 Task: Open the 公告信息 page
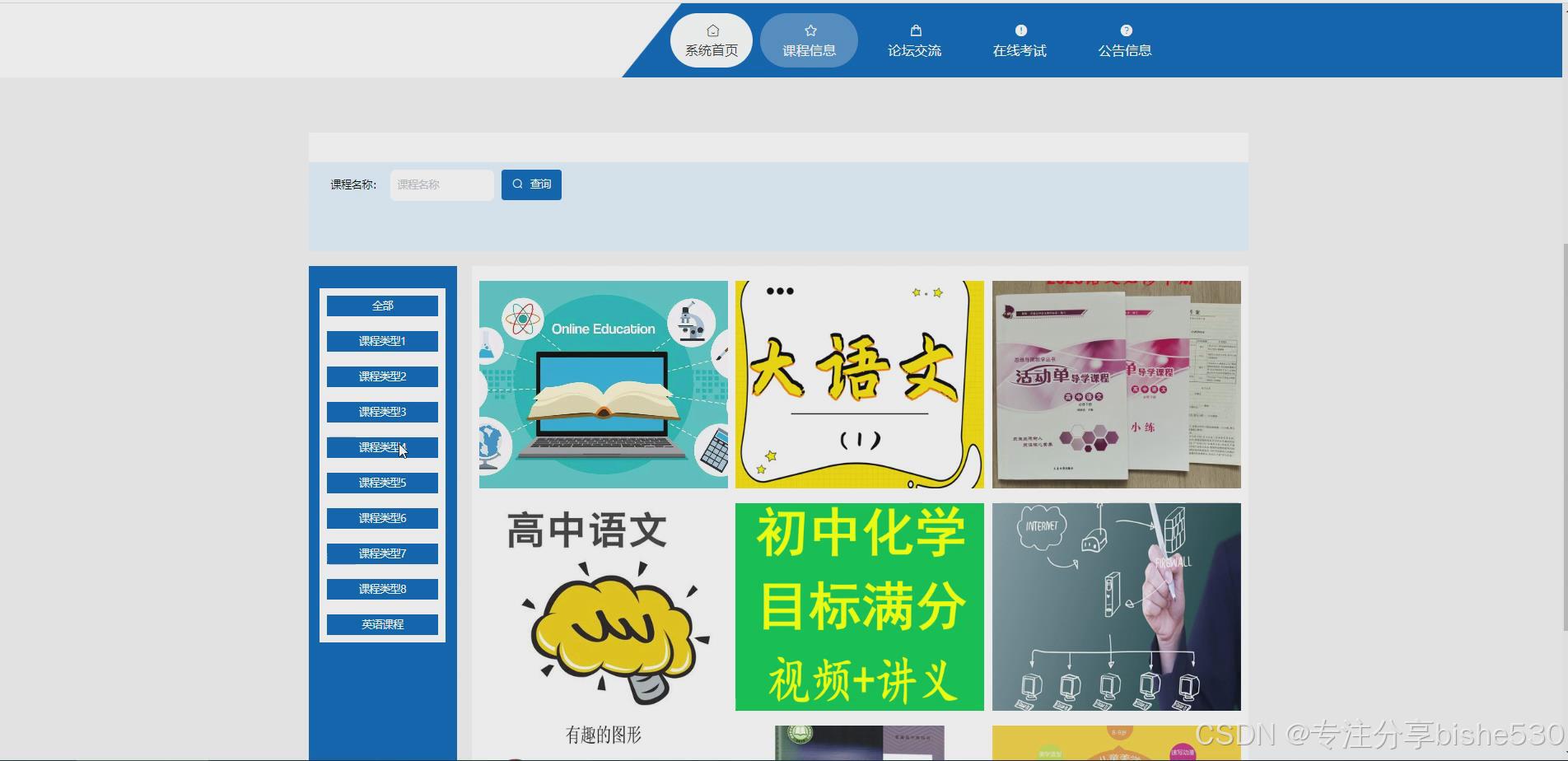click(x=1125, y=49)
